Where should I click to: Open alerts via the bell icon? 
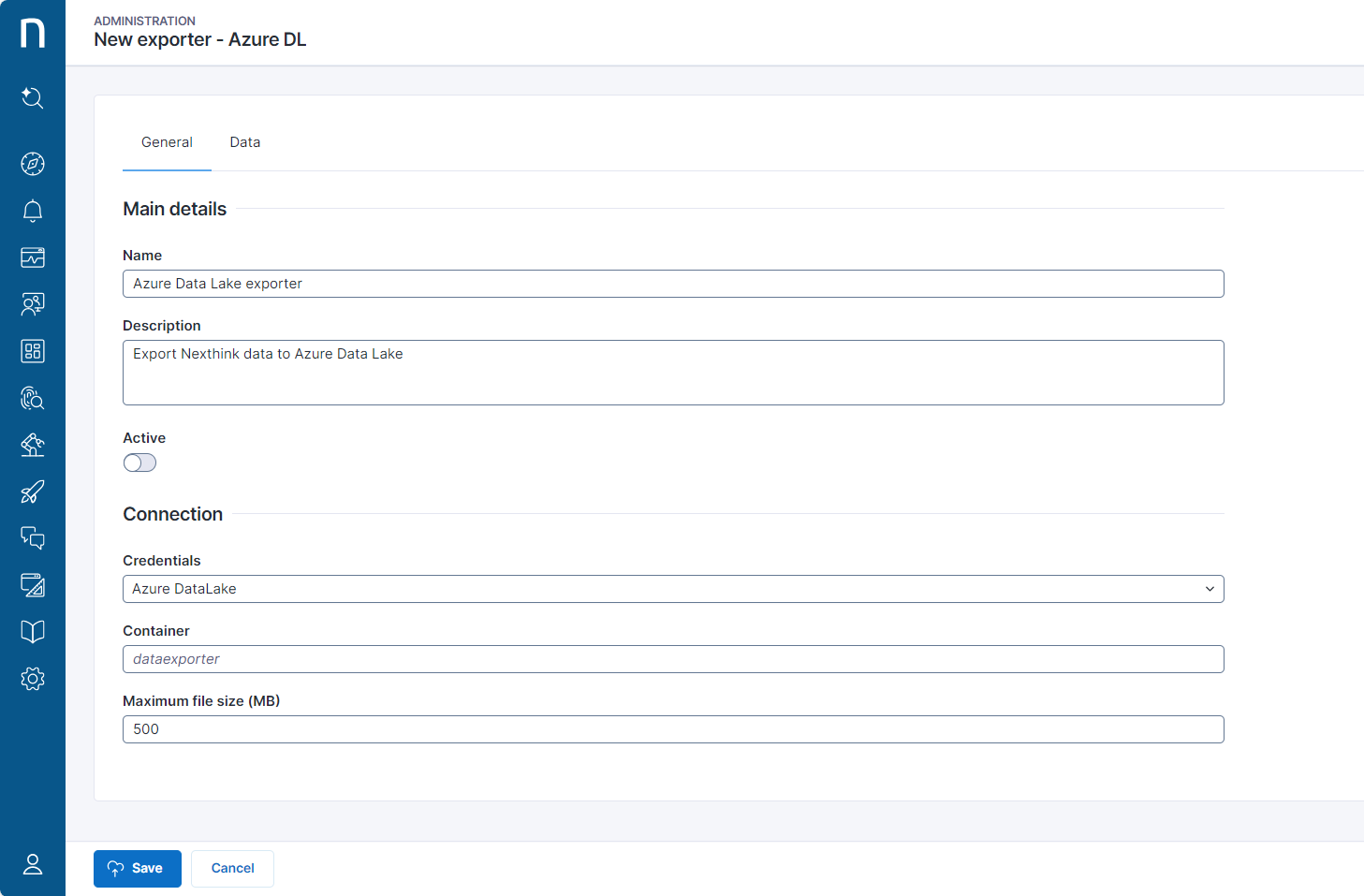tap(33, 211)
